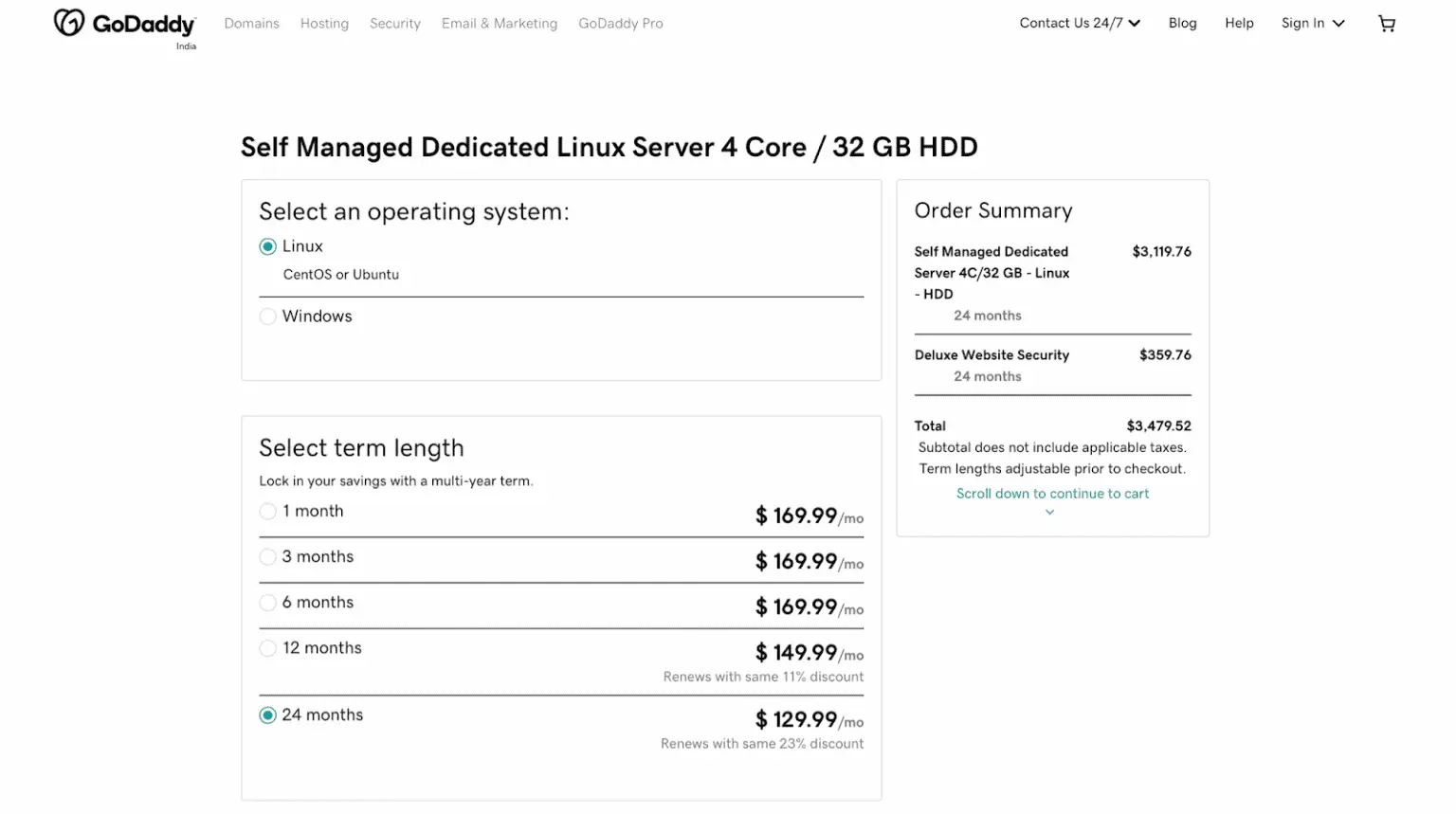Open the Email & Marketing menu

500,24
